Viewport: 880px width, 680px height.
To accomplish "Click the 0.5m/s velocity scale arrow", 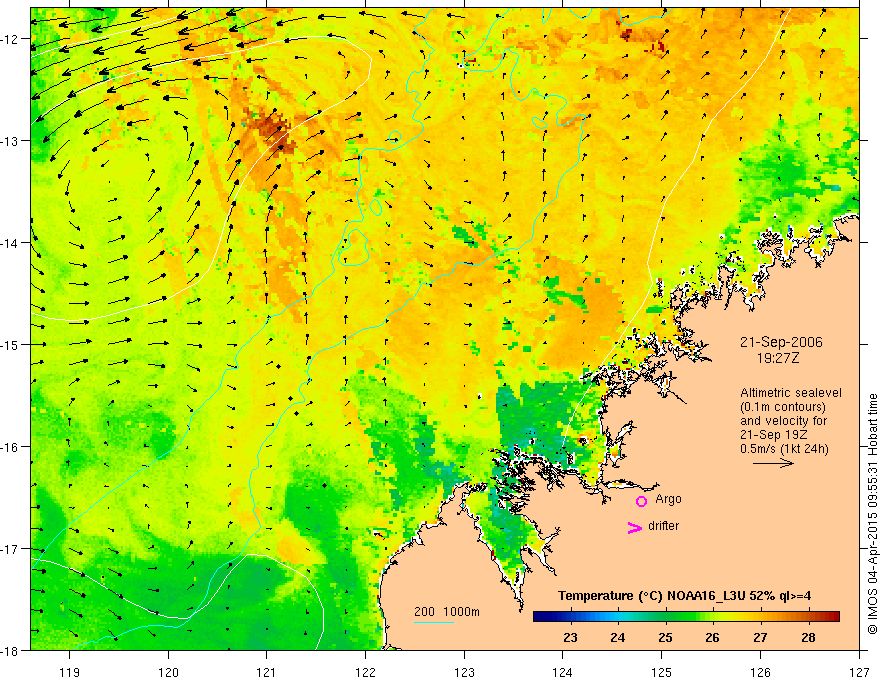I will coord(773,463).
